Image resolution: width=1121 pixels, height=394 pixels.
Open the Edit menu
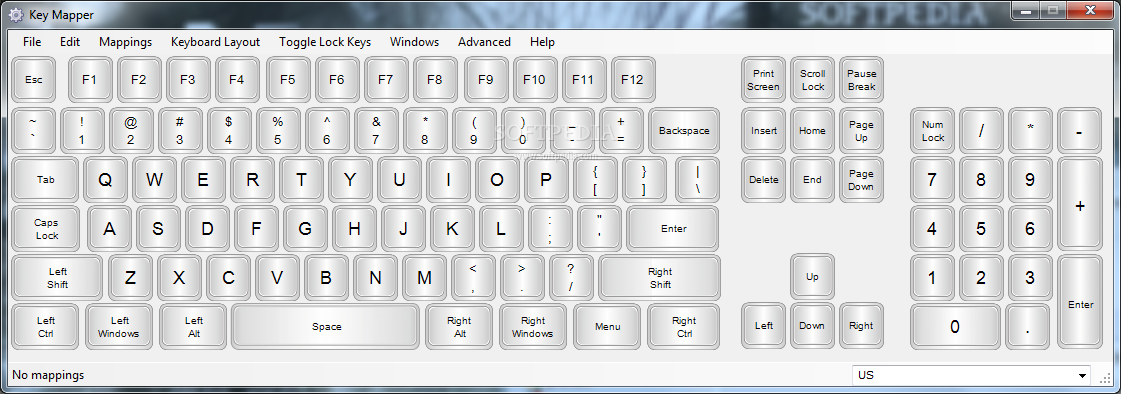pyautogui.click(x=70, y=41)
